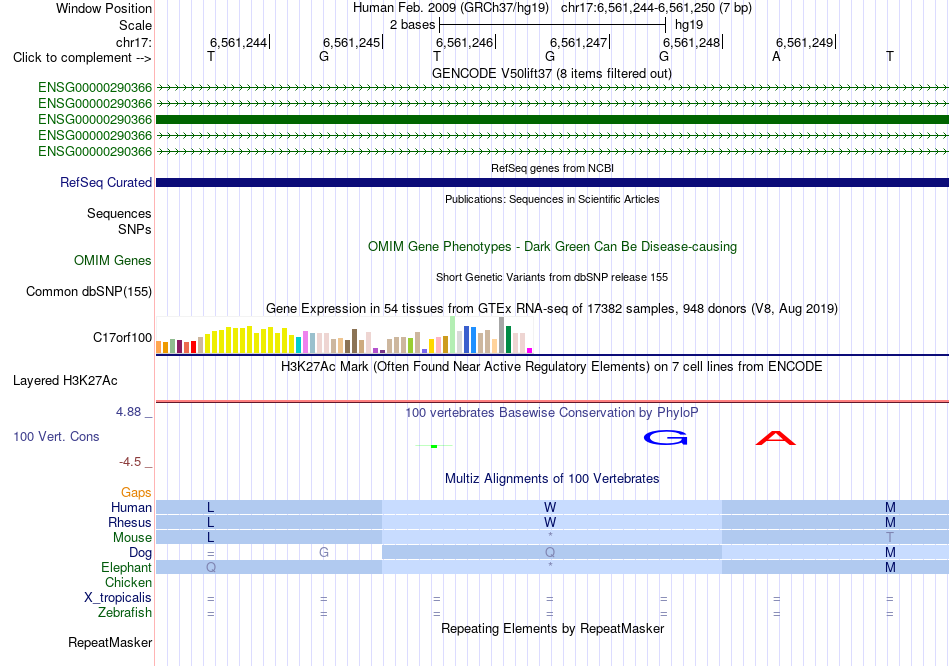
Task: Click the faded T in the Mouse row
Action: point(890,538)
